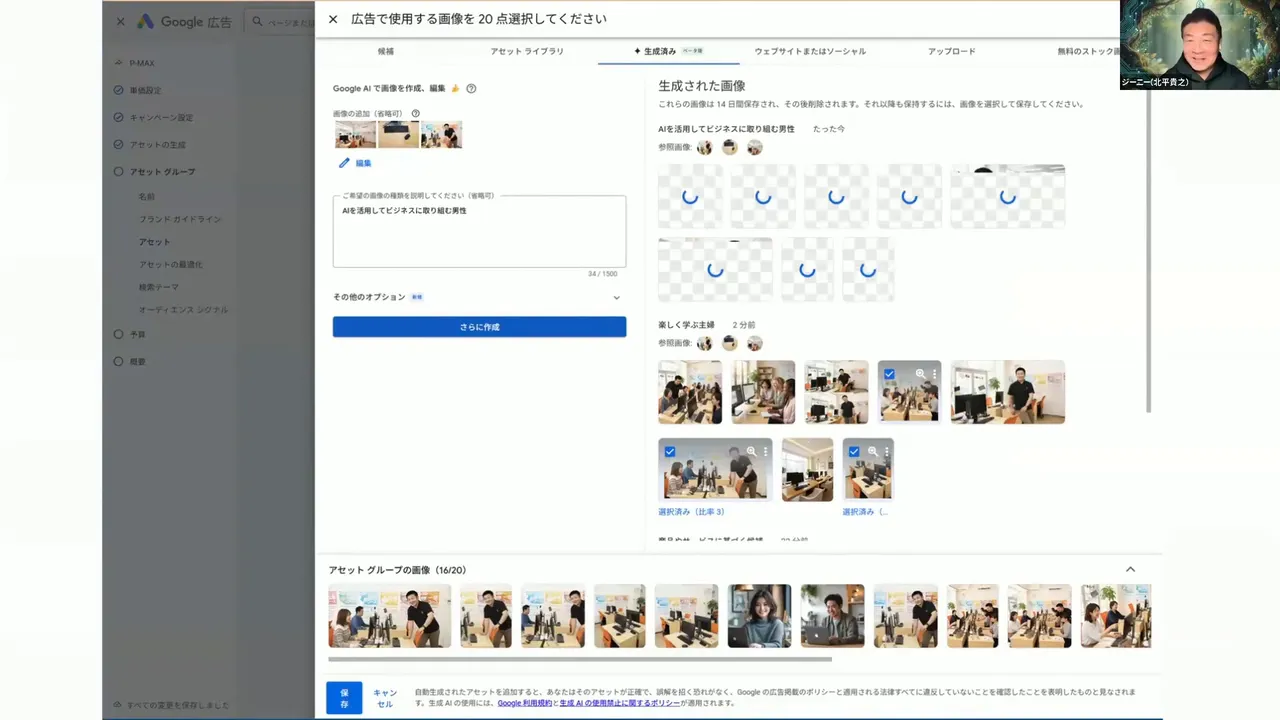Open the help icon next to 画像の追加

415,113
